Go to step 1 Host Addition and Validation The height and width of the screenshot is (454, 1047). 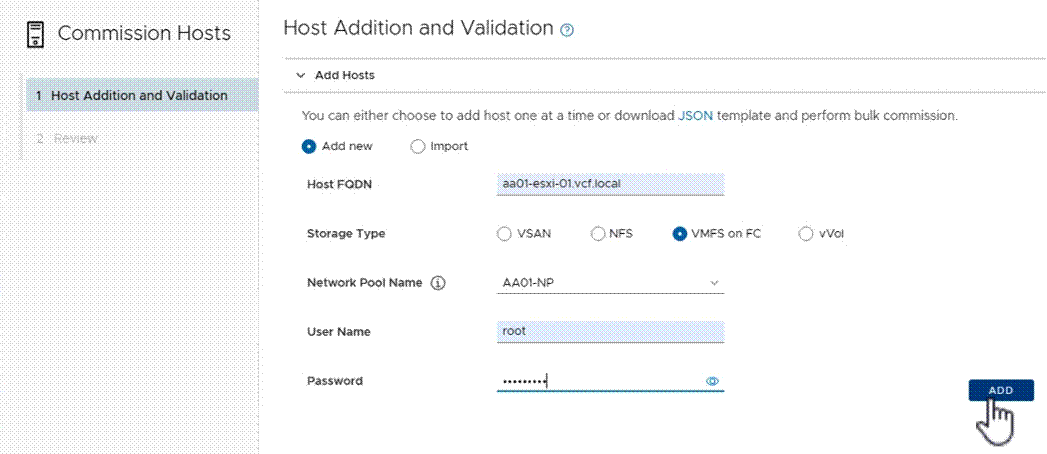142,95
